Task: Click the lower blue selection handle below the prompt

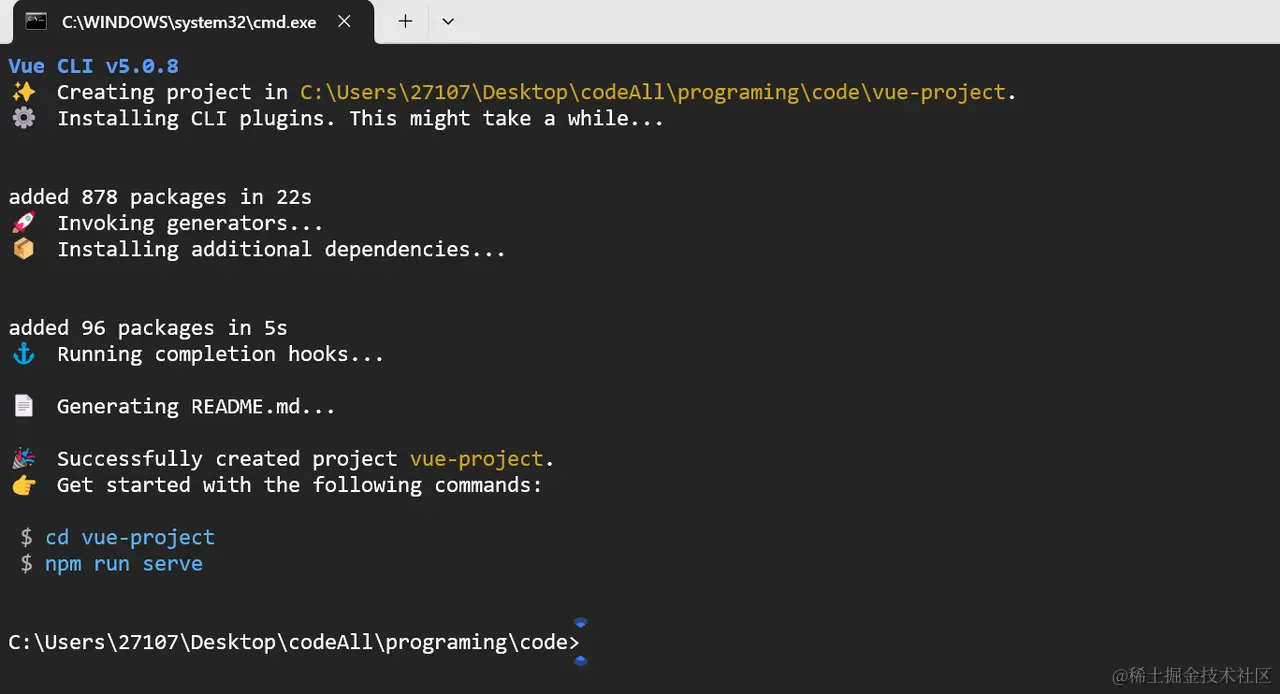Action: tap(580, 660)
